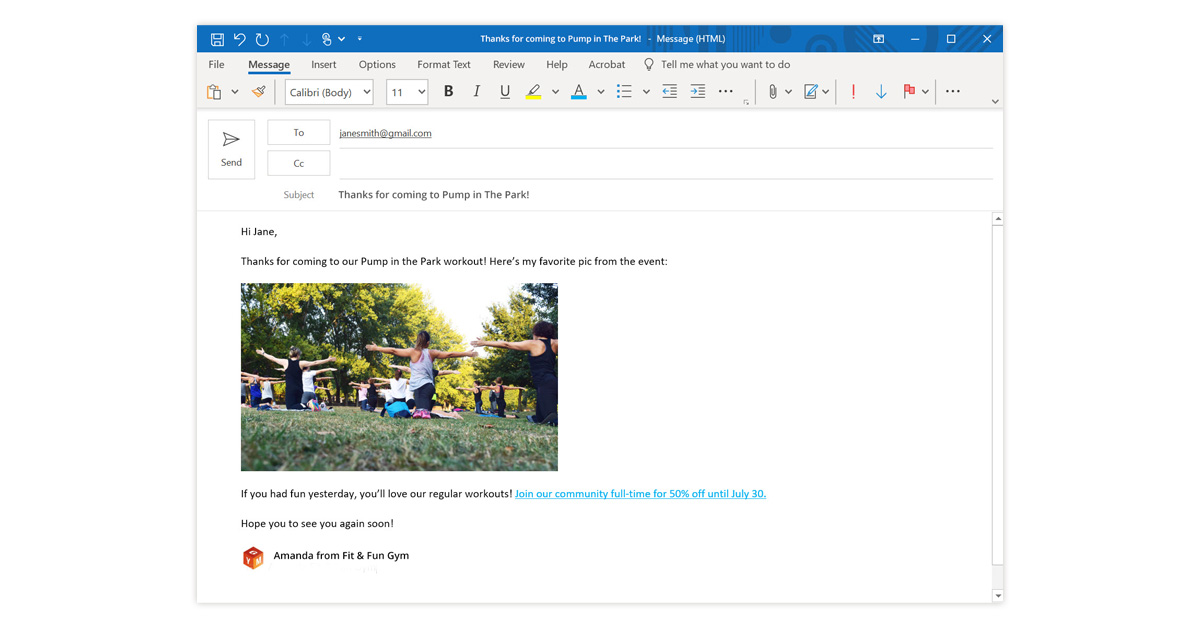This screenshot has width=1200, height=628.
Task: Mark message as High Importance
Action: (x=853, y=92)
